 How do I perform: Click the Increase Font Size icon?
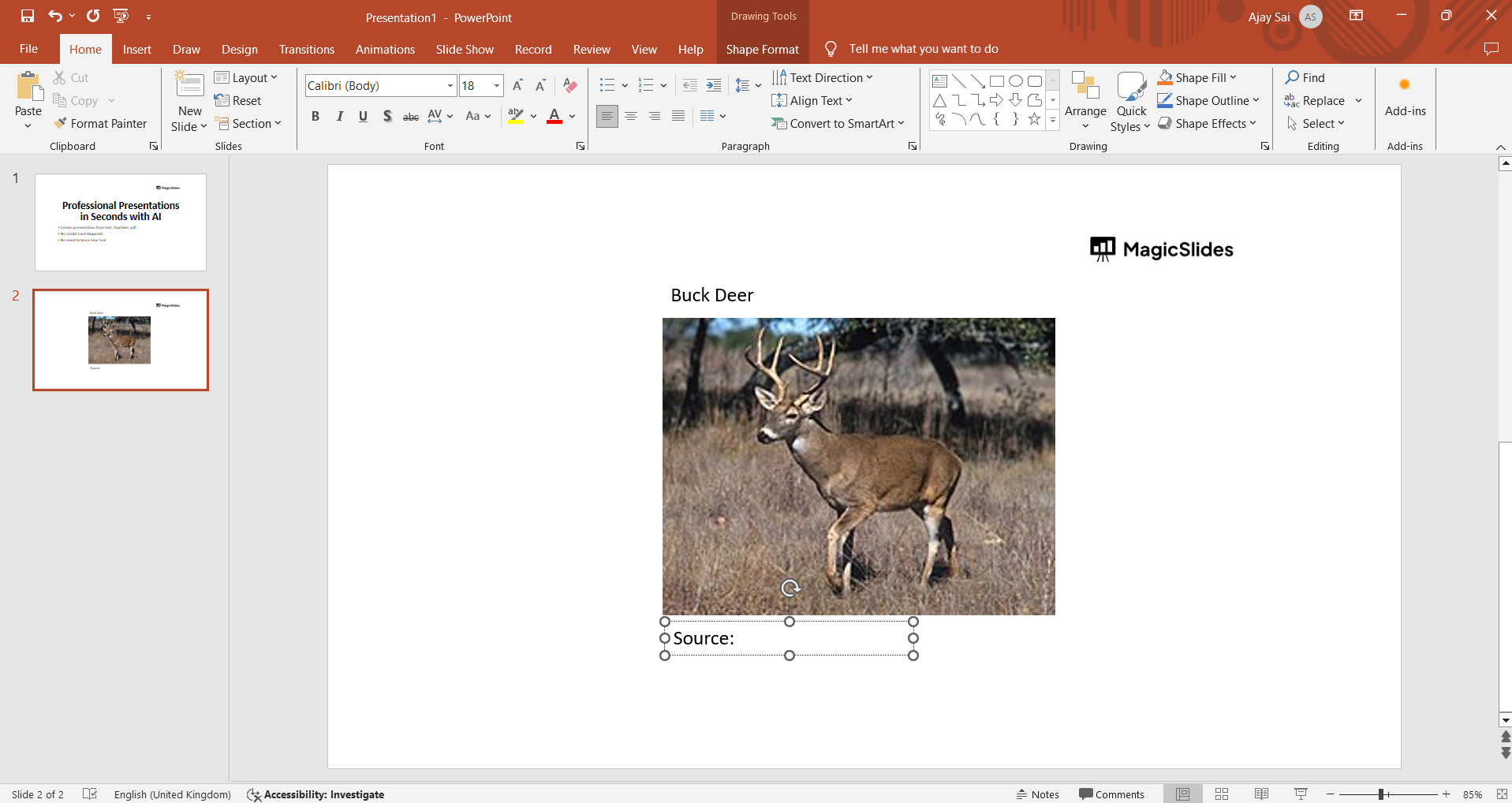pos(517,85)
